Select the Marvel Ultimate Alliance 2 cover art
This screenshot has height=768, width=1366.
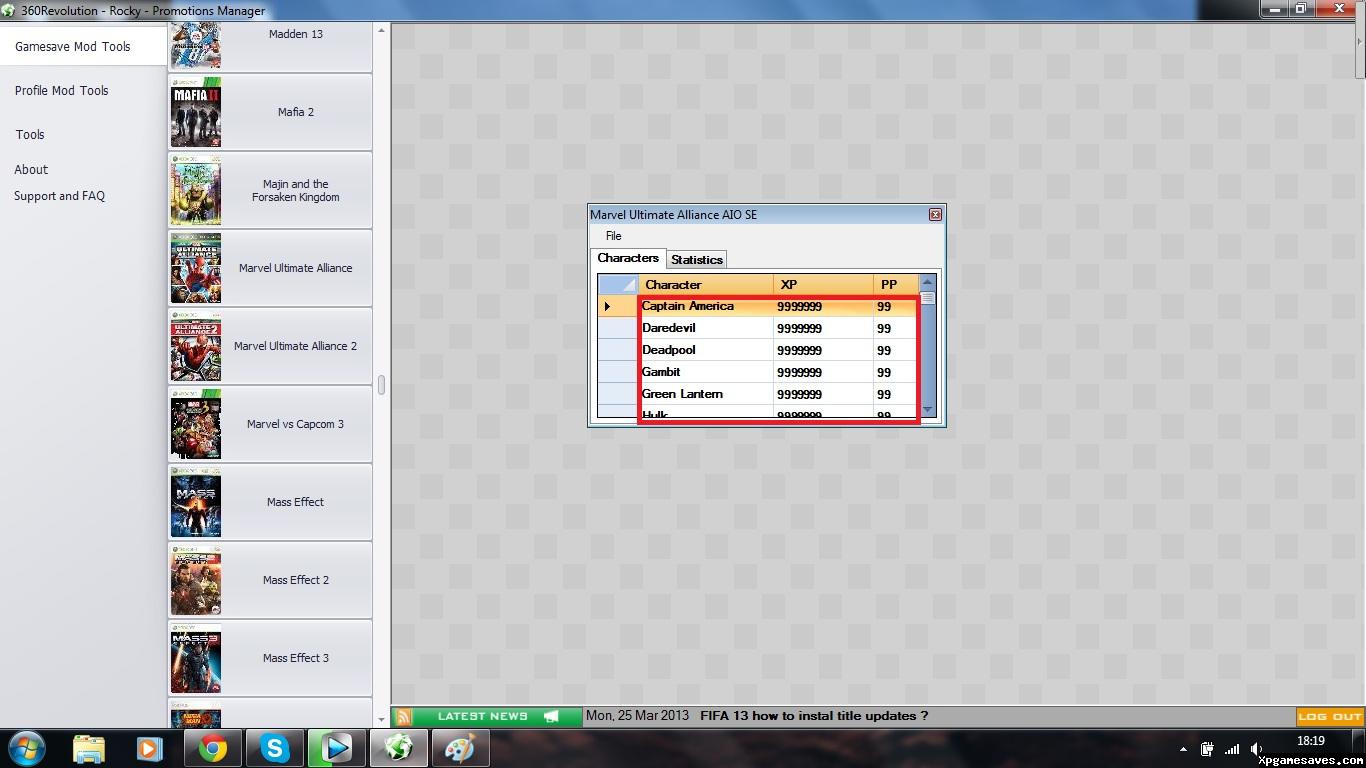click(196, 346)
